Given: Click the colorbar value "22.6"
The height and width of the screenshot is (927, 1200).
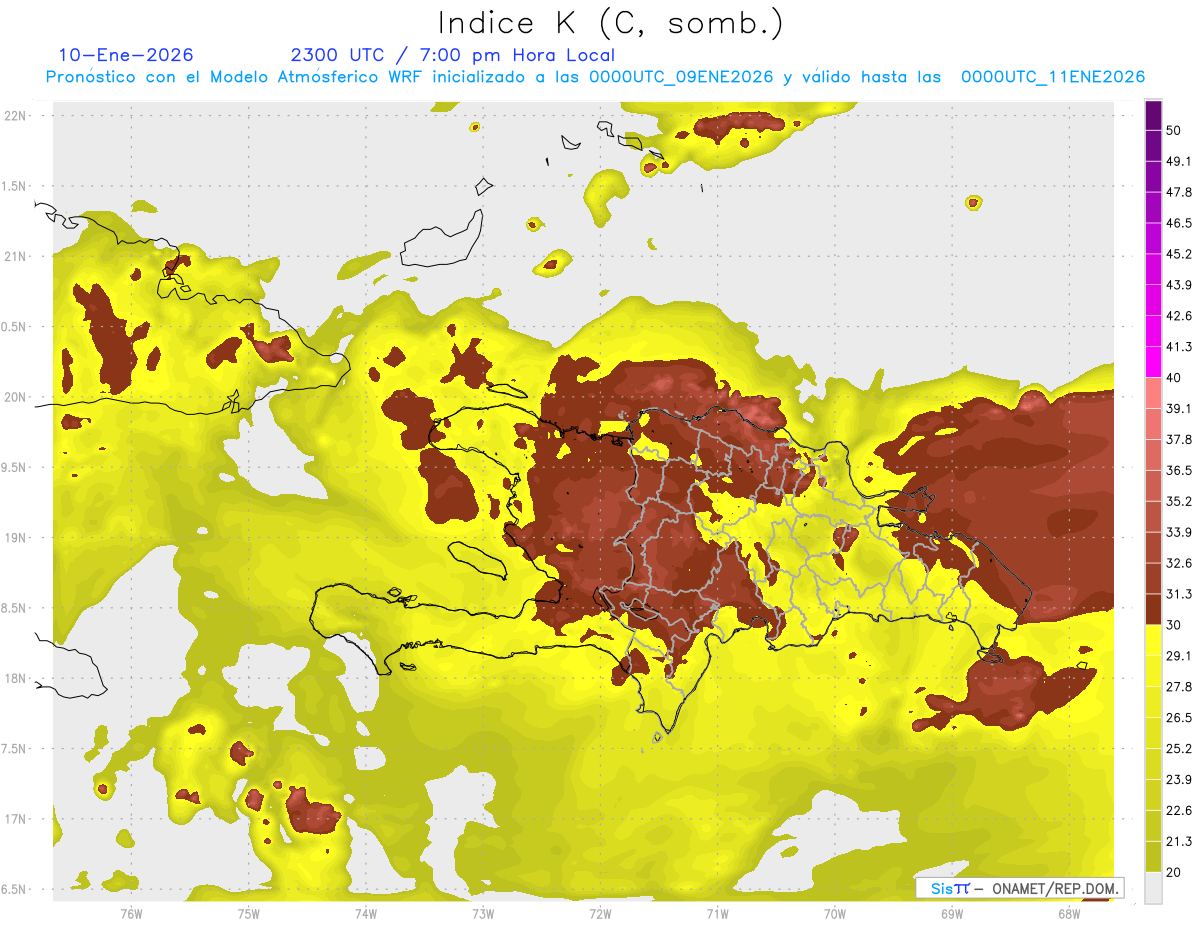Looking at the screenshot, I should [1179, 810].
